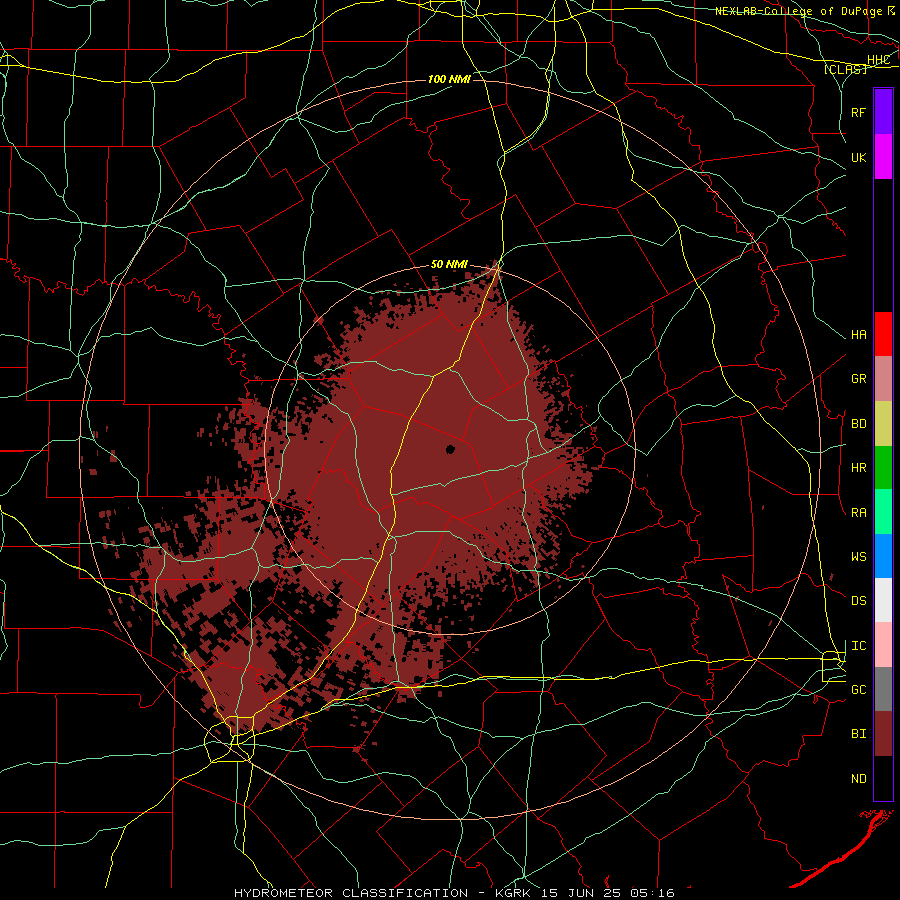Click the '[CLAS]' units label

(x=845, y=69)
